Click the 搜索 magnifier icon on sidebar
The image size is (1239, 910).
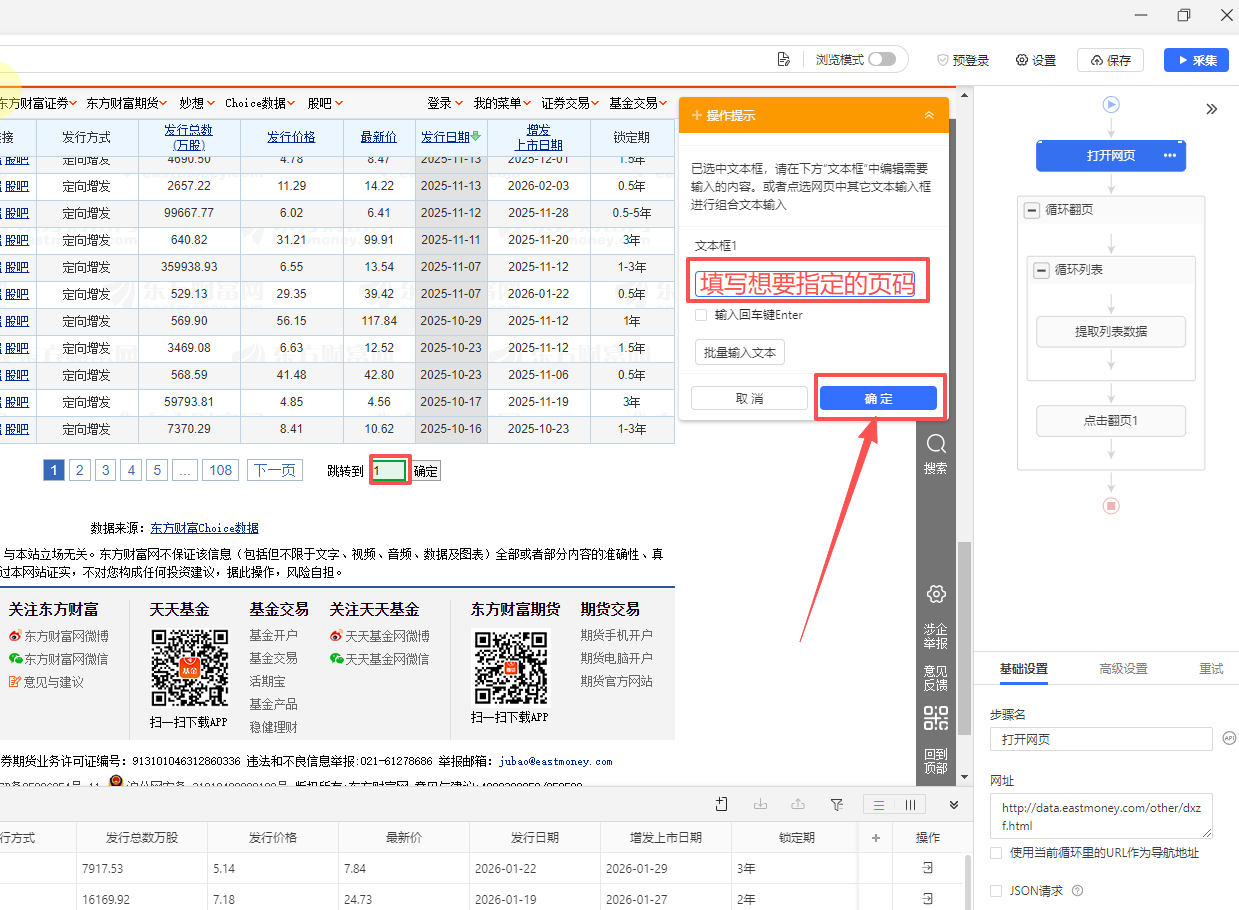936,444
